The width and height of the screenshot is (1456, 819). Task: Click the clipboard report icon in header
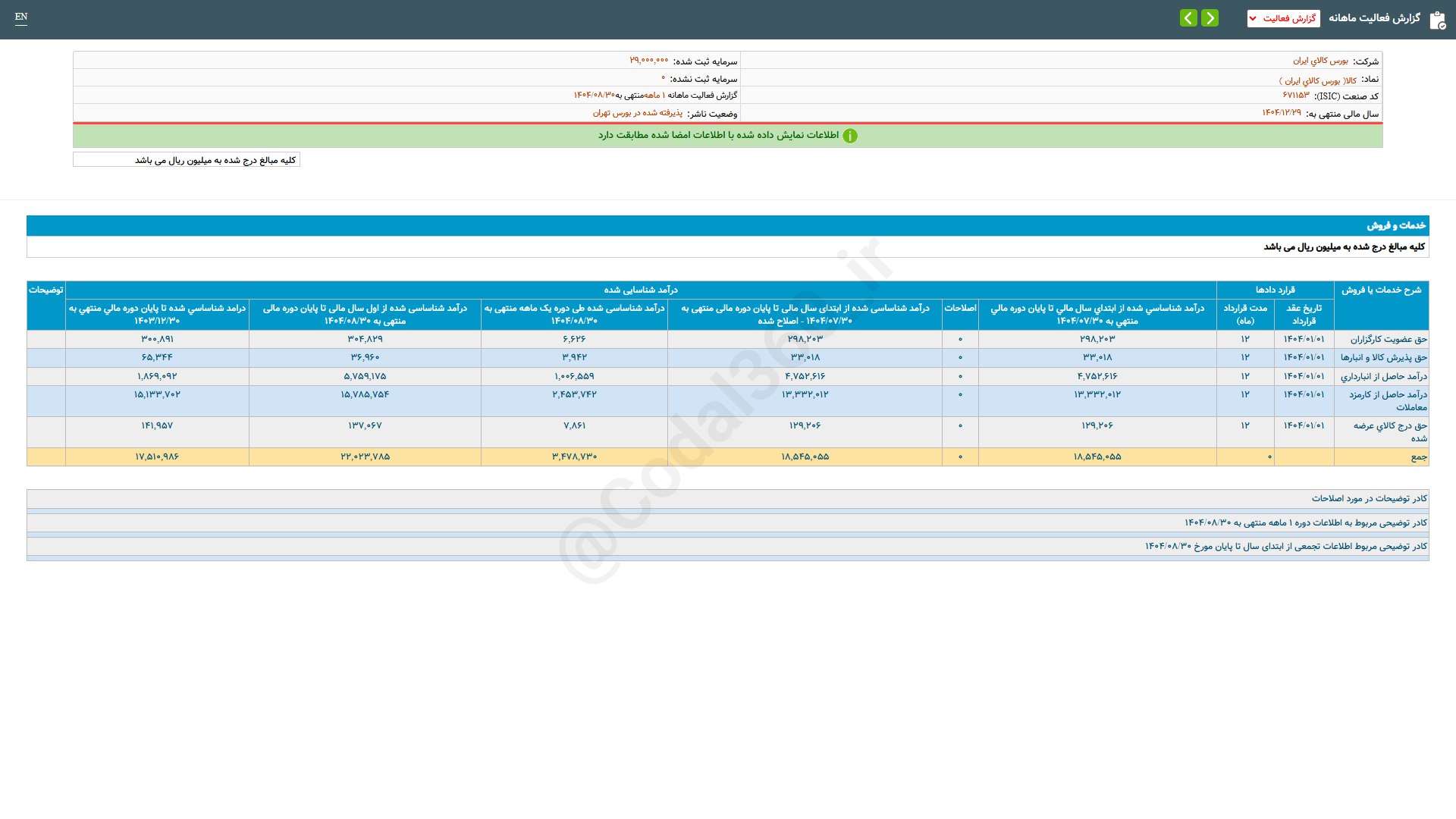(1437, 20)
